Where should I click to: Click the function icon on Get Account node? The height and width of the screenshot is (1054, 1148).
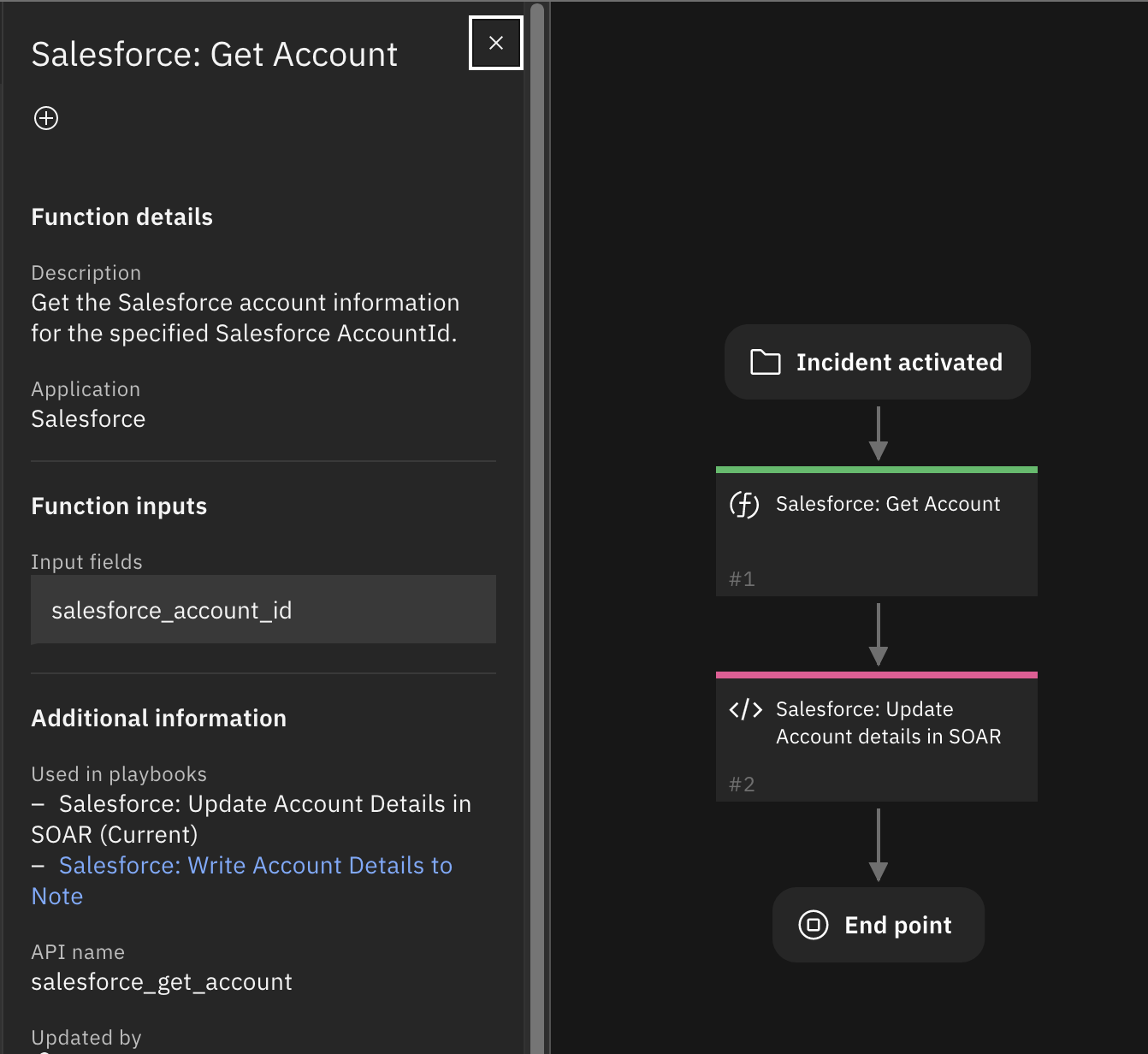tap(744, 505)
